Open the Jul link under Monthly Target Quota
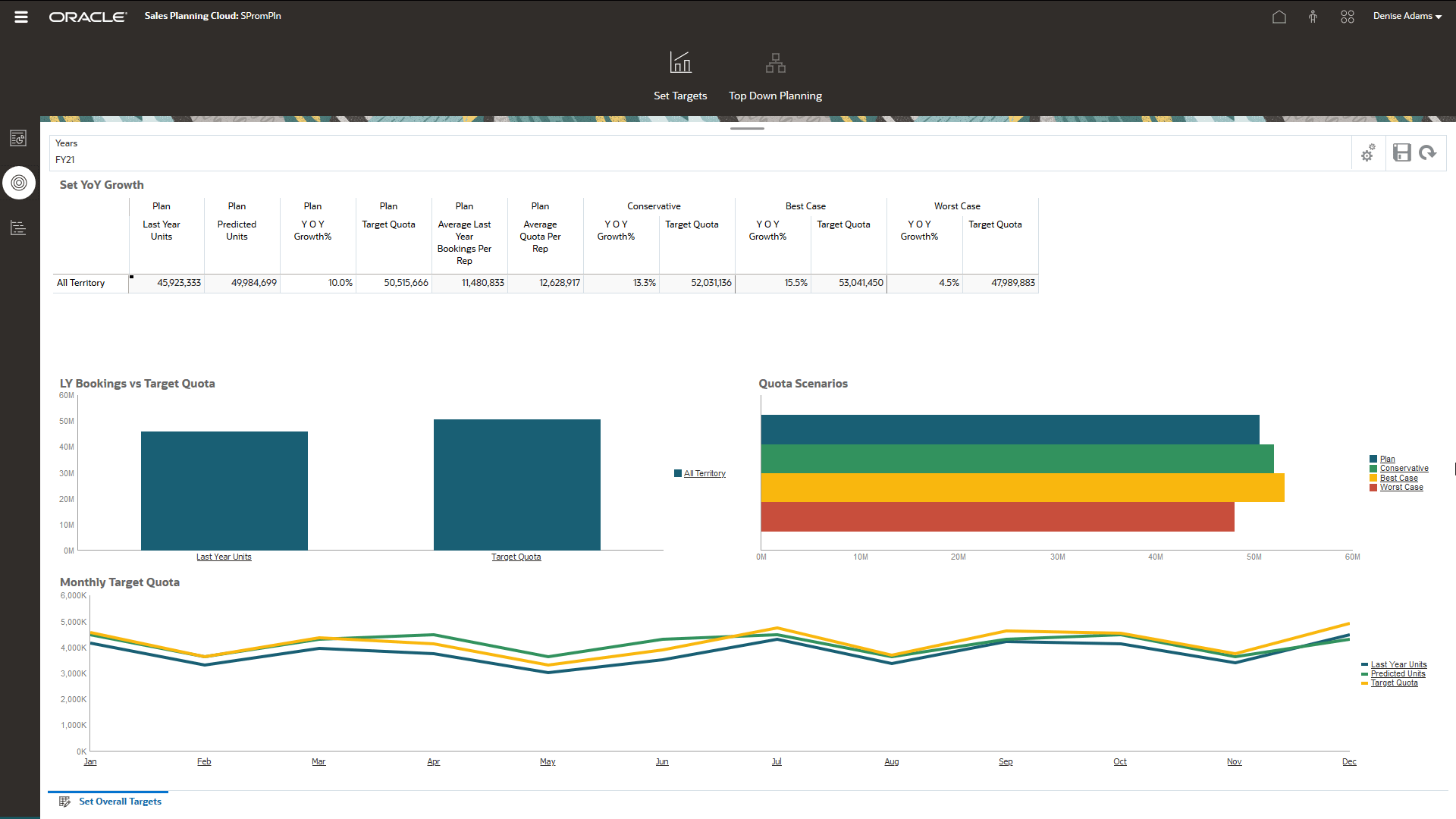Viewport: 1456px width, 819px height. pos(777,761)
